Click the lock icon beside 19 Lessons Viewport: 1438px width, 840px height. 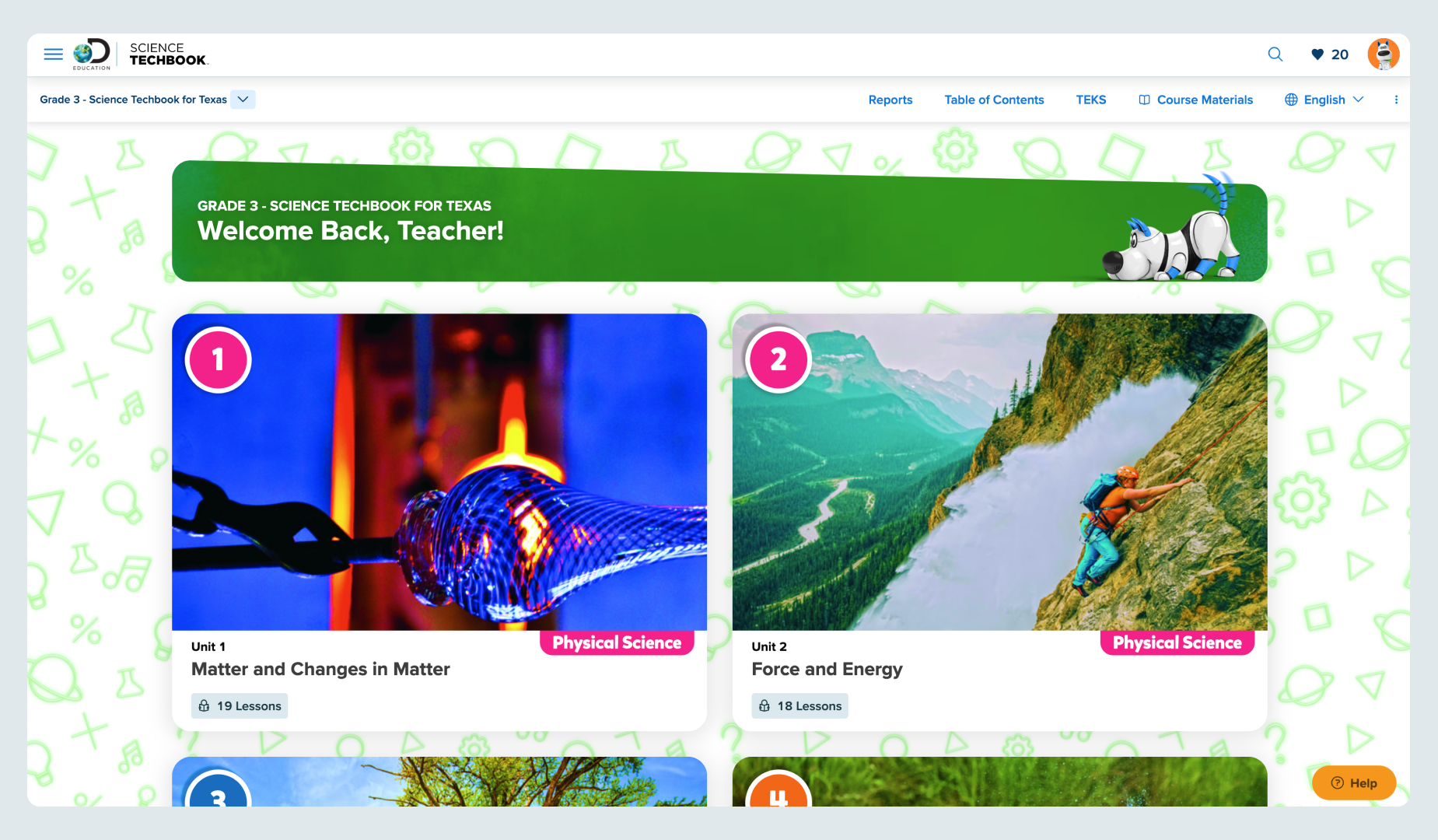tap(204, 706)
